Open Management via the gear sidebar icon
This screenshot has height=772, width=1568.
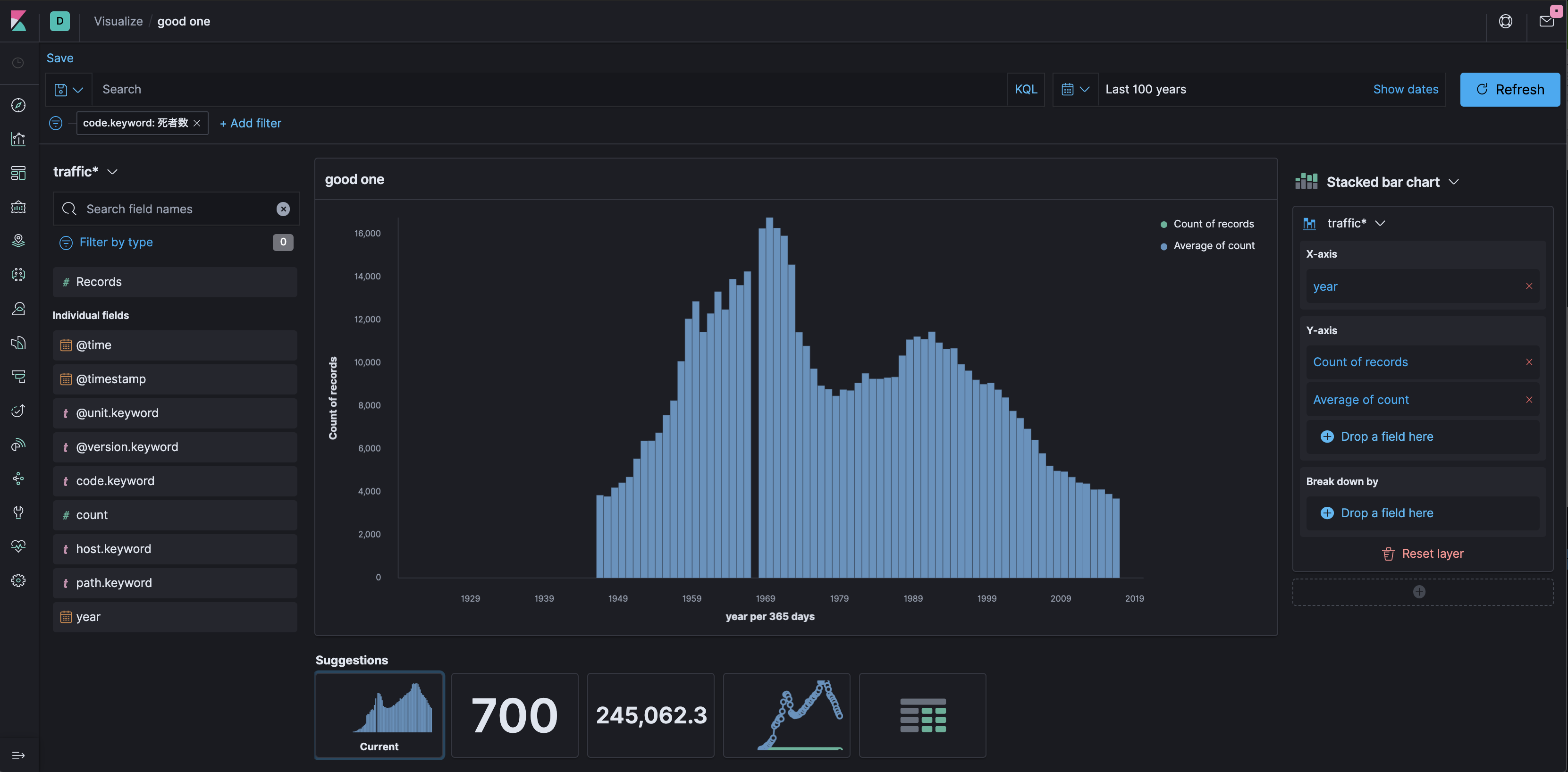[18, 580]
